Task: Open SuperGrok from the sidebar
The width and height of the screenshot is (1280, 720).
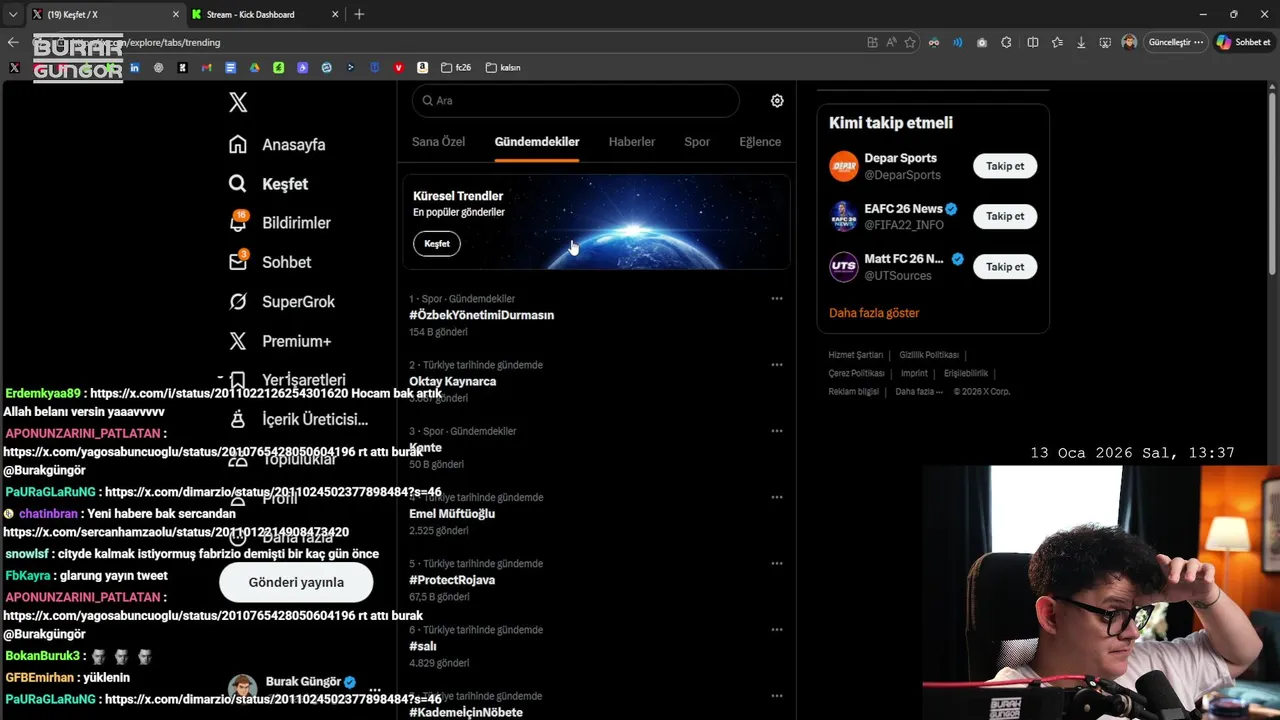Action: point(281,301)
